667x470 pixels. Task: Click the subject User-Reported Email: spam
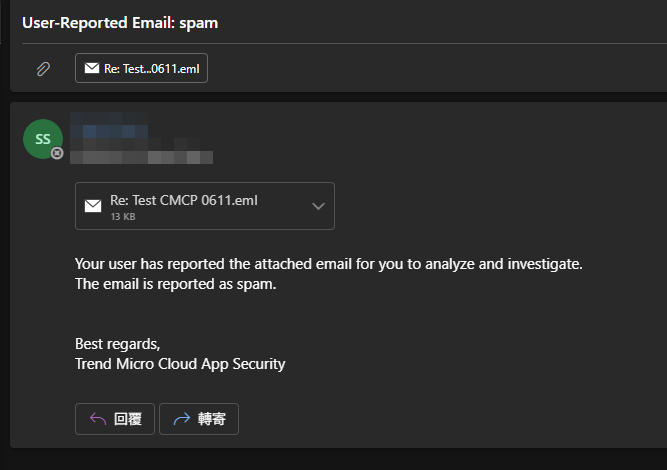(x=120, y=23)
